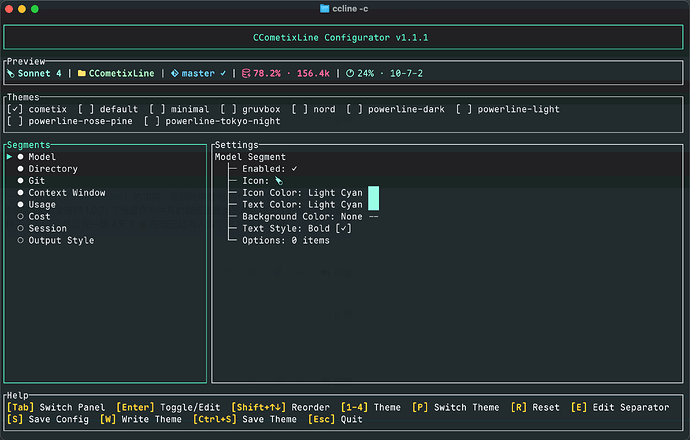Click the [W] Write Theme shortcut

(141, 419)
